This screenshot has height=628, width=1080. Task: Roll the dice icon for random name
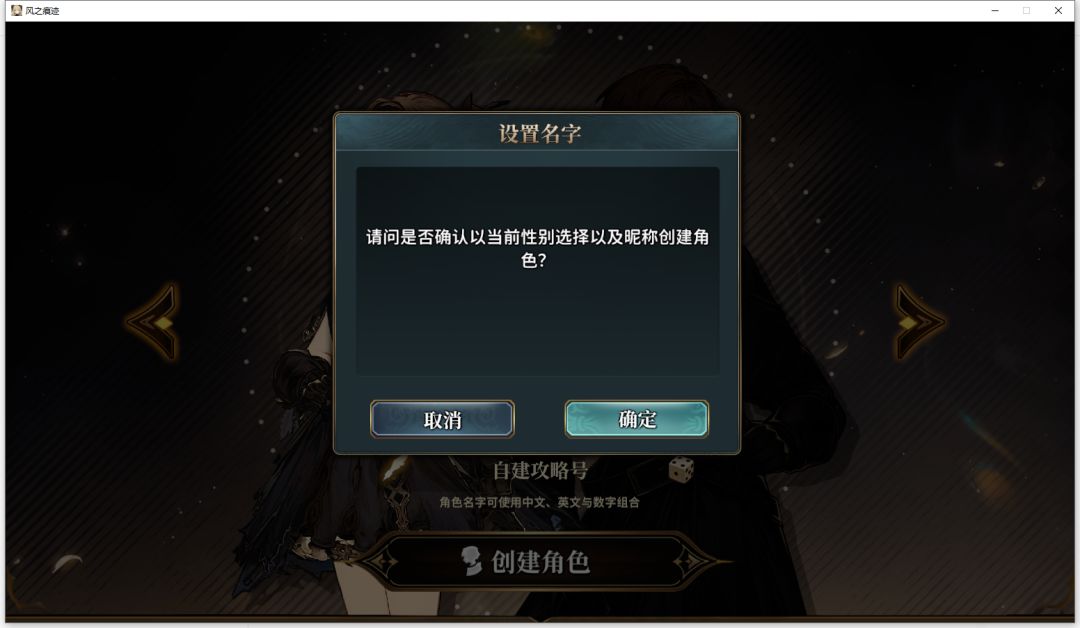pyautogui.click(x=681, y=470)
